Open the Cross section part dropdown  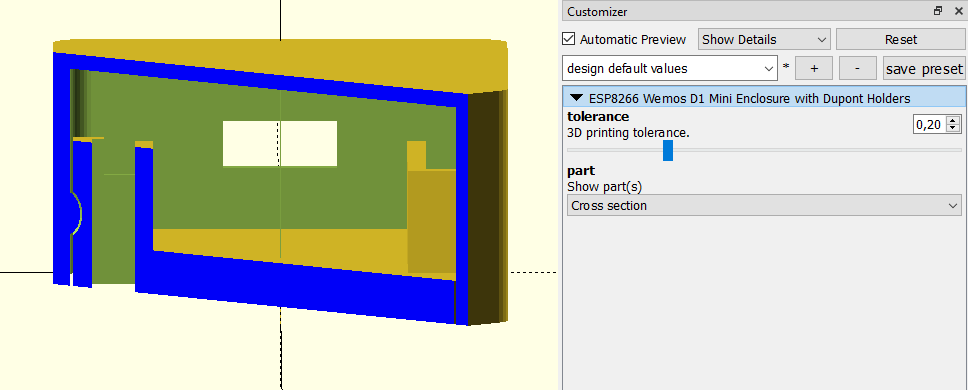click(764, 205)
